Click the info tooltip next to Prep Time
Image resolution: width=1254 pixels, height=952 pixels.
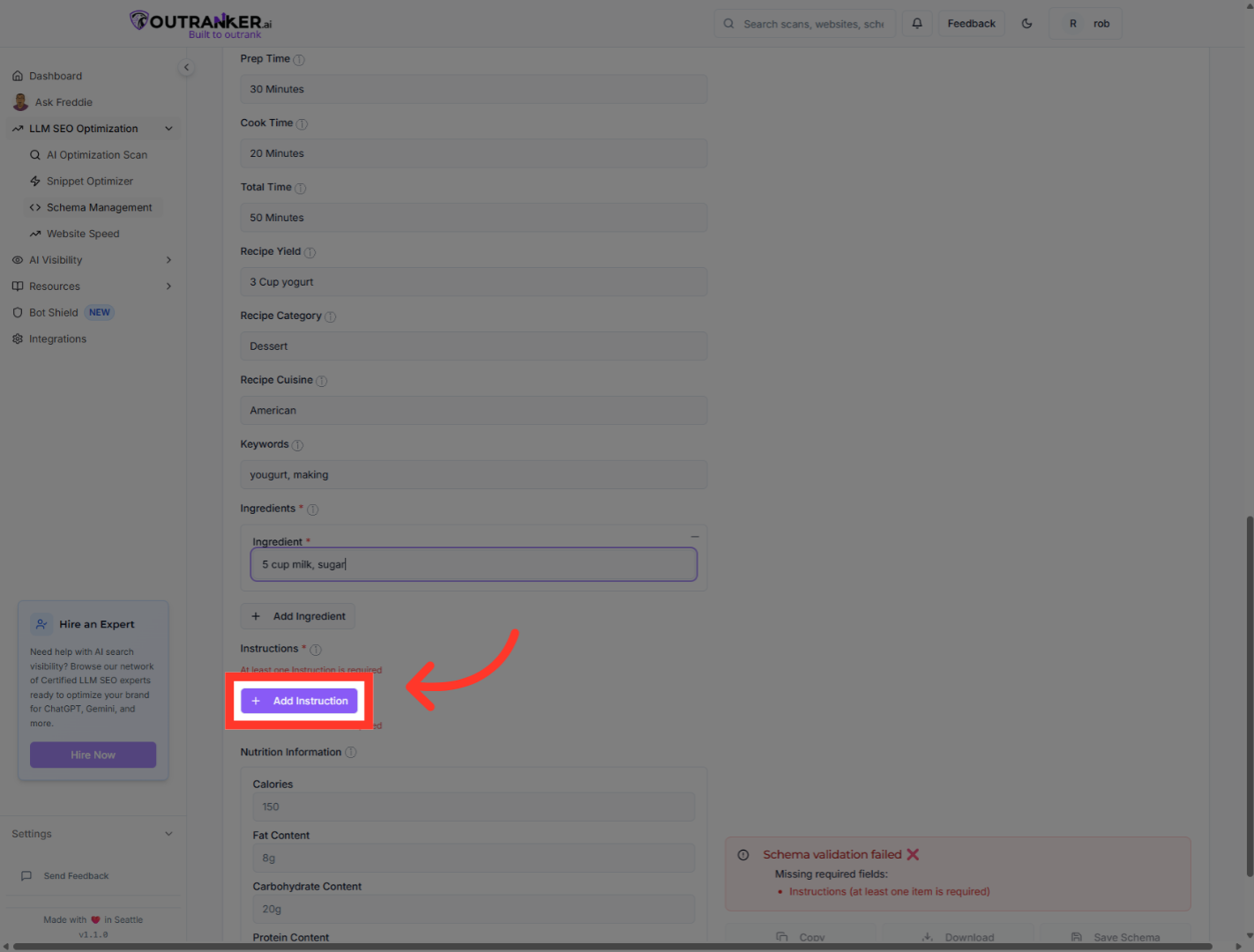298,59
